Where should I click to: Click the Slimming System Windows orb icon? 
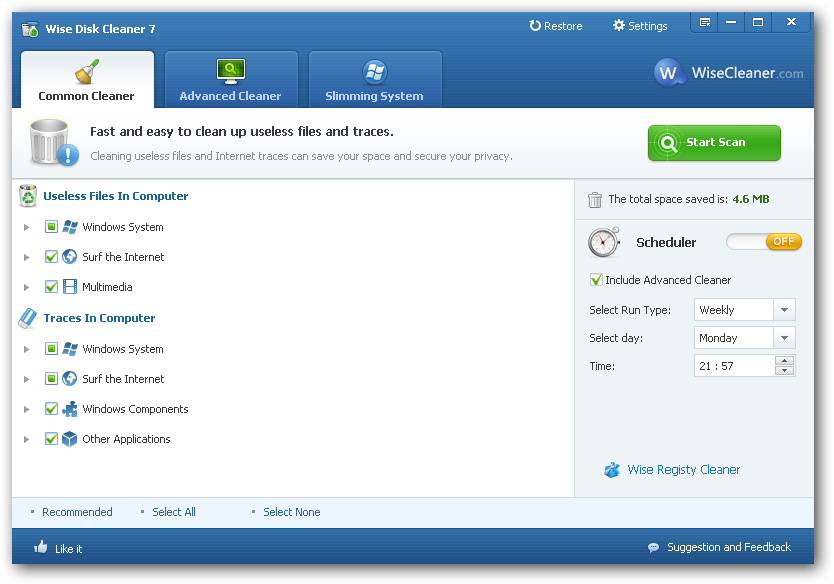tap(375, 72)
